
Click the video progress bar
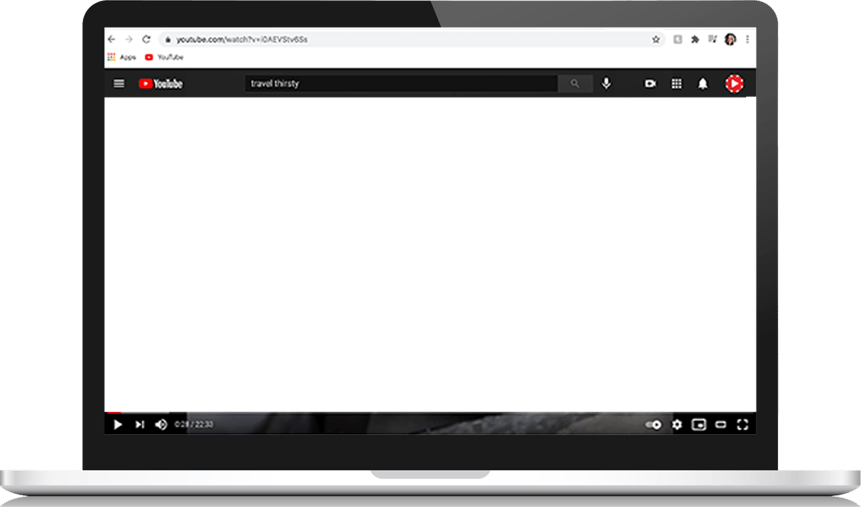430,412
